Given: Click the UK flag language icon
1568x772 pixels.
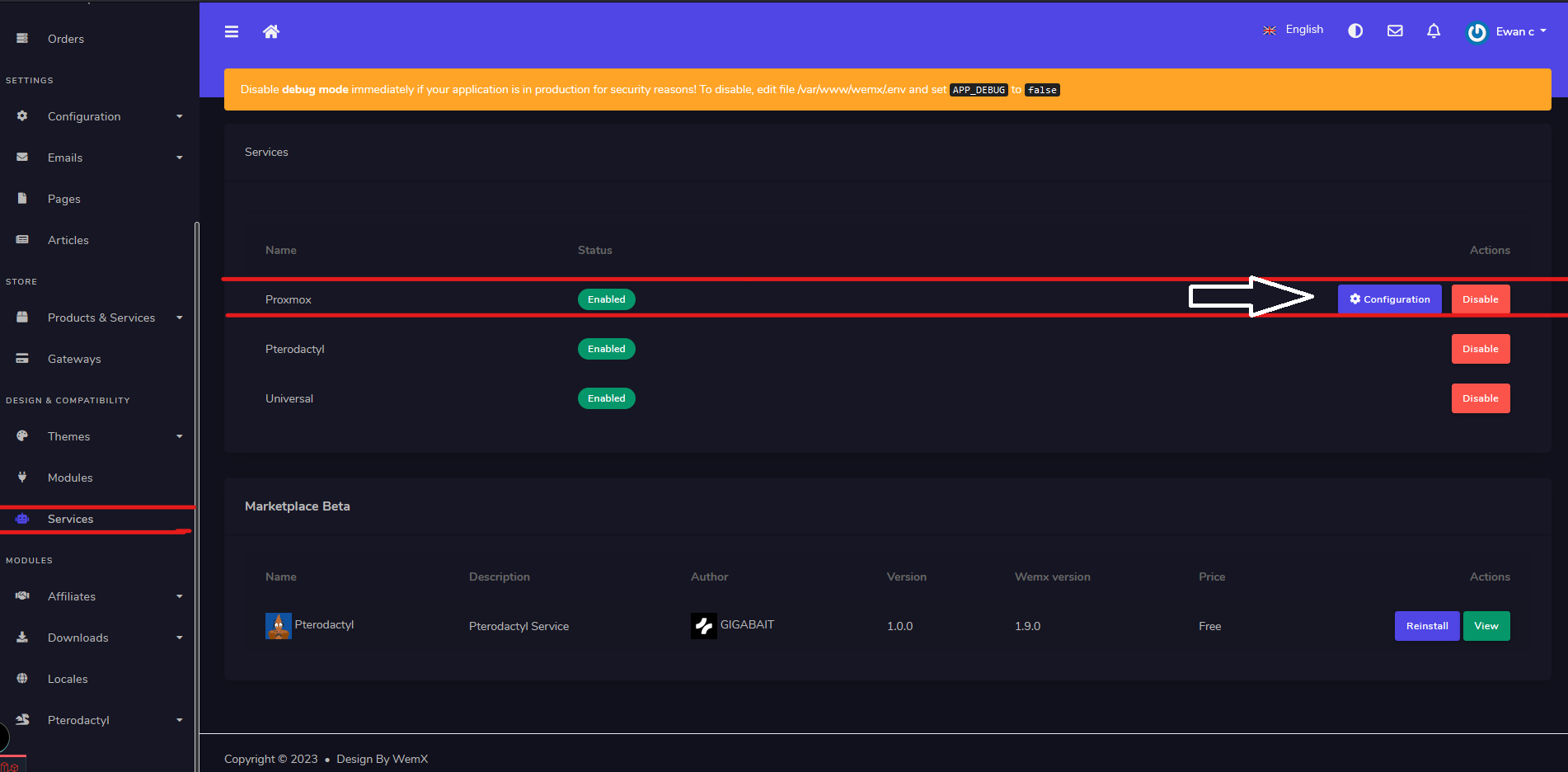Looking at the screenshot, I should [1270, 31].
